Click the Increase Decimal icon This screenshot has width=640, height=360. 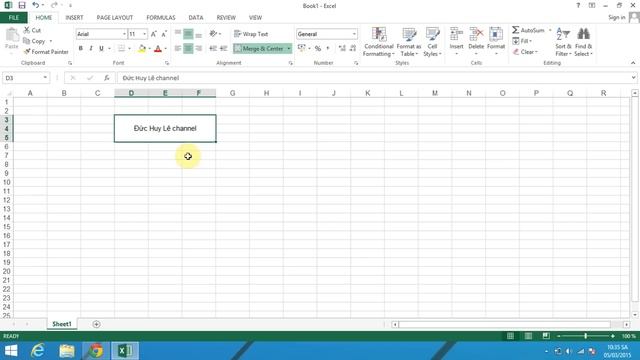tap(342, 48)
